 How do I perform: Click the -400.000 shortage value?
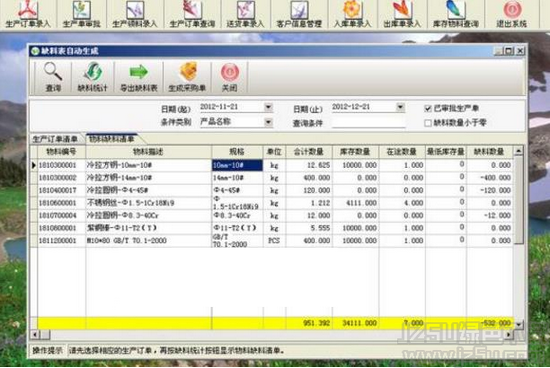pos(496,178)
